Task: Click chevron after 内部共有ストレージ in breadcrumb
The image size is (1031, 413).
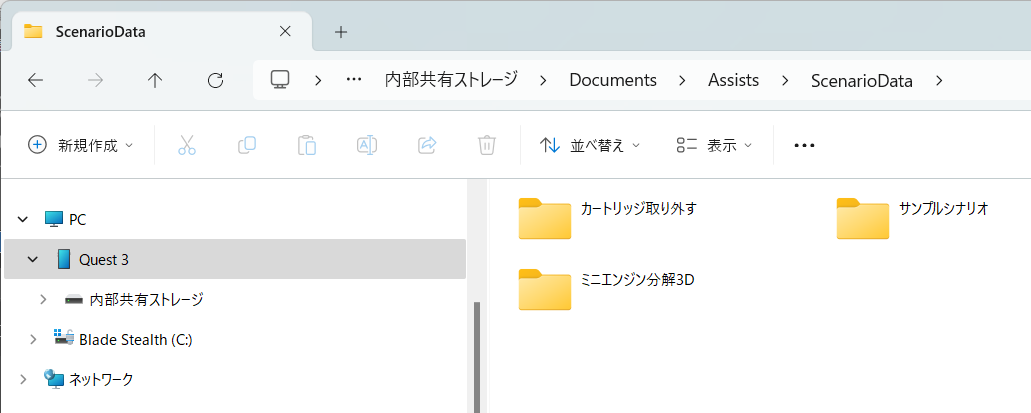Action: point(543,80)
